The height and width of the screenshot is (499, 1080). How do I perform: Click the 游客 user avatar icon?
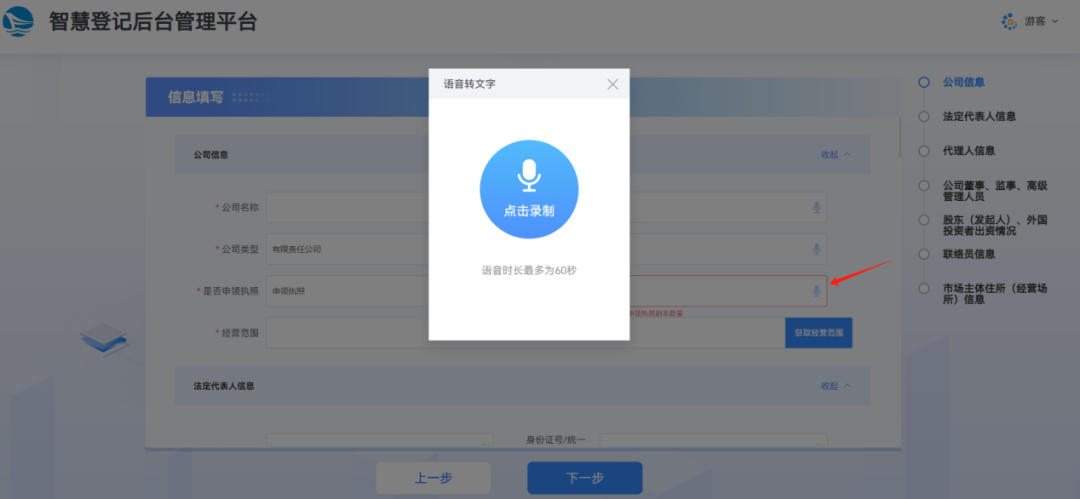pyautogui.click(x=1009, y=21)
